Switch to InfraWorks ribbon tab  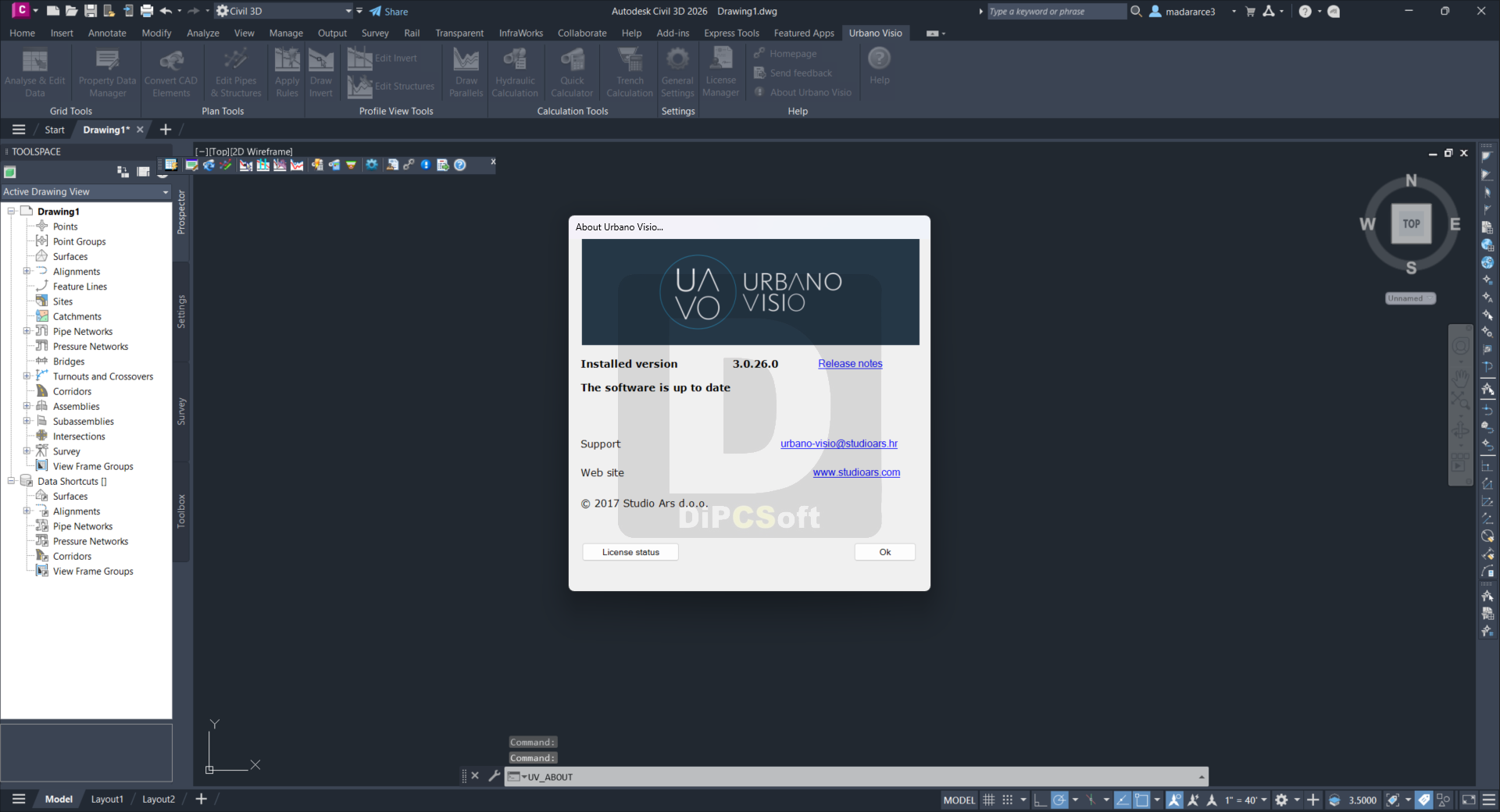pyautogui.click(x=520, y=33)
